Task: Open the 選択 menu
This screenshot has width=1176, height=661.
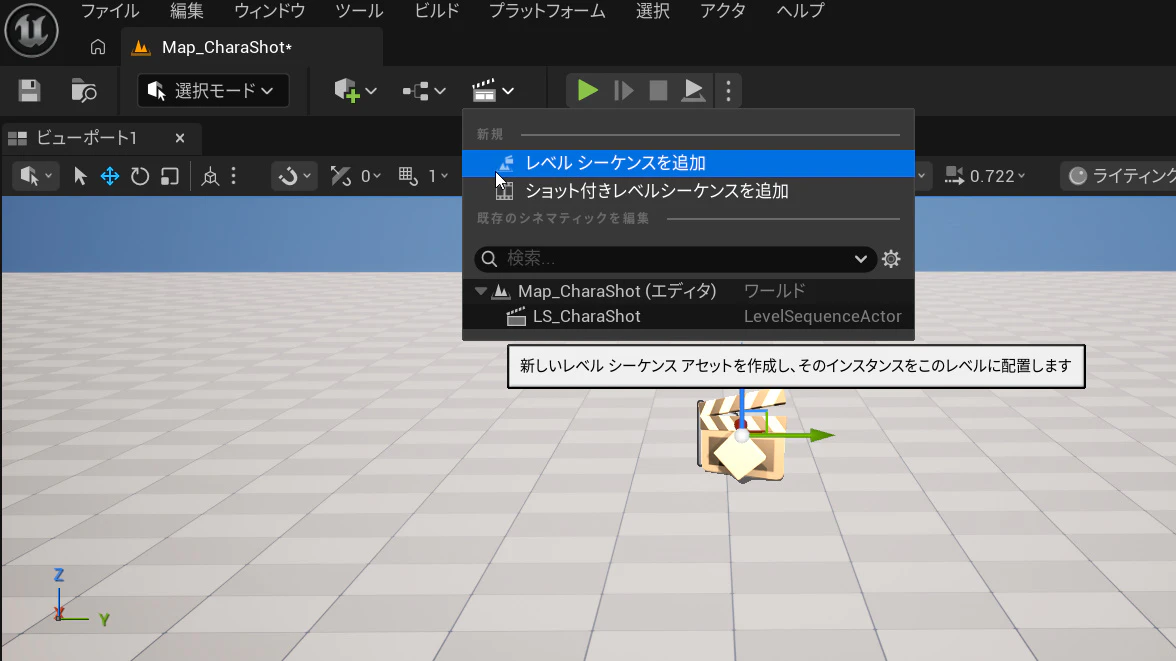Action: tap(652, 11)
